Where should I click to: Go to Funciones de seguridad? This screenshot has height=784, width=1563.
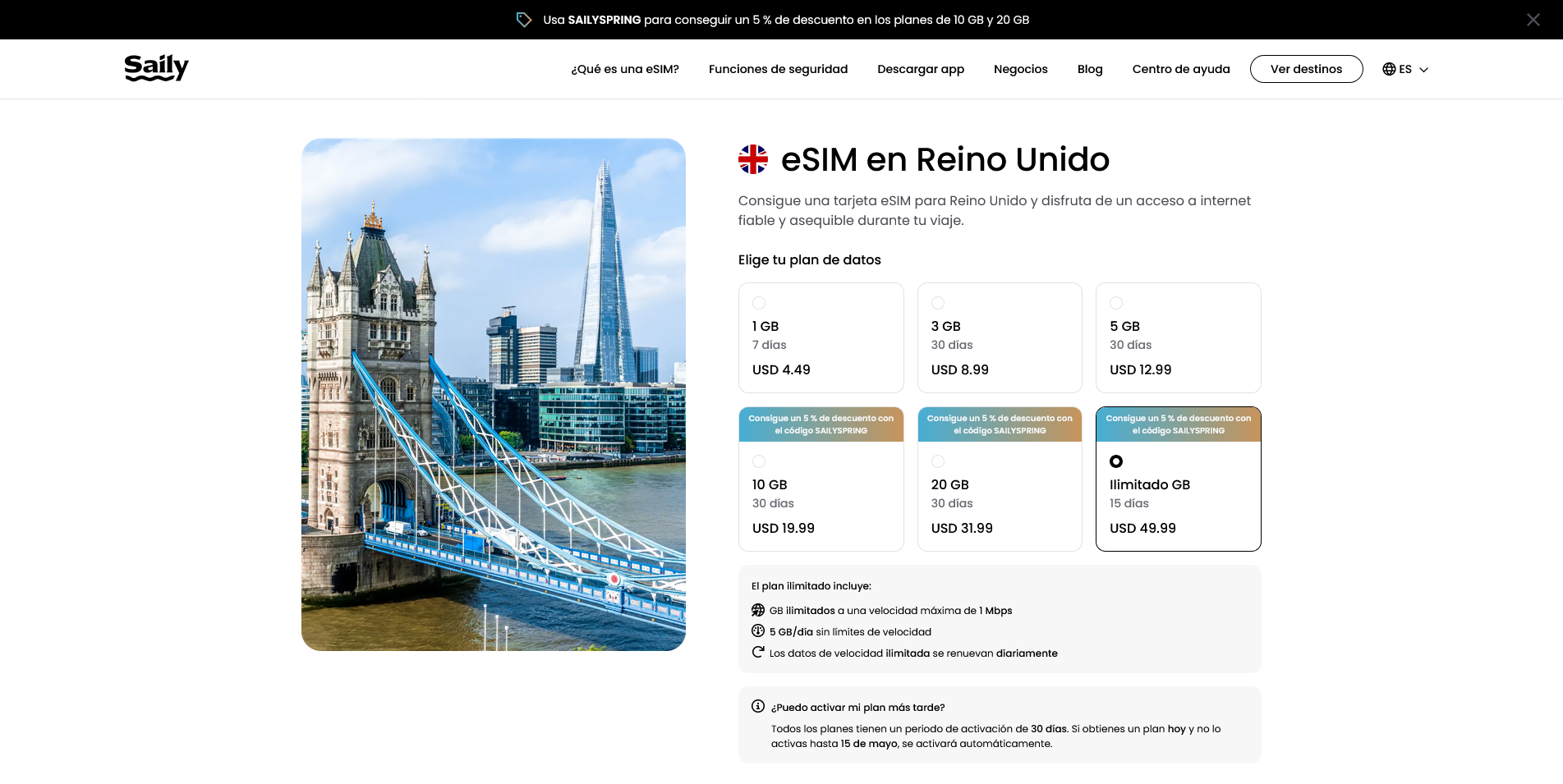pyautogui.click(x=778, y=69)
